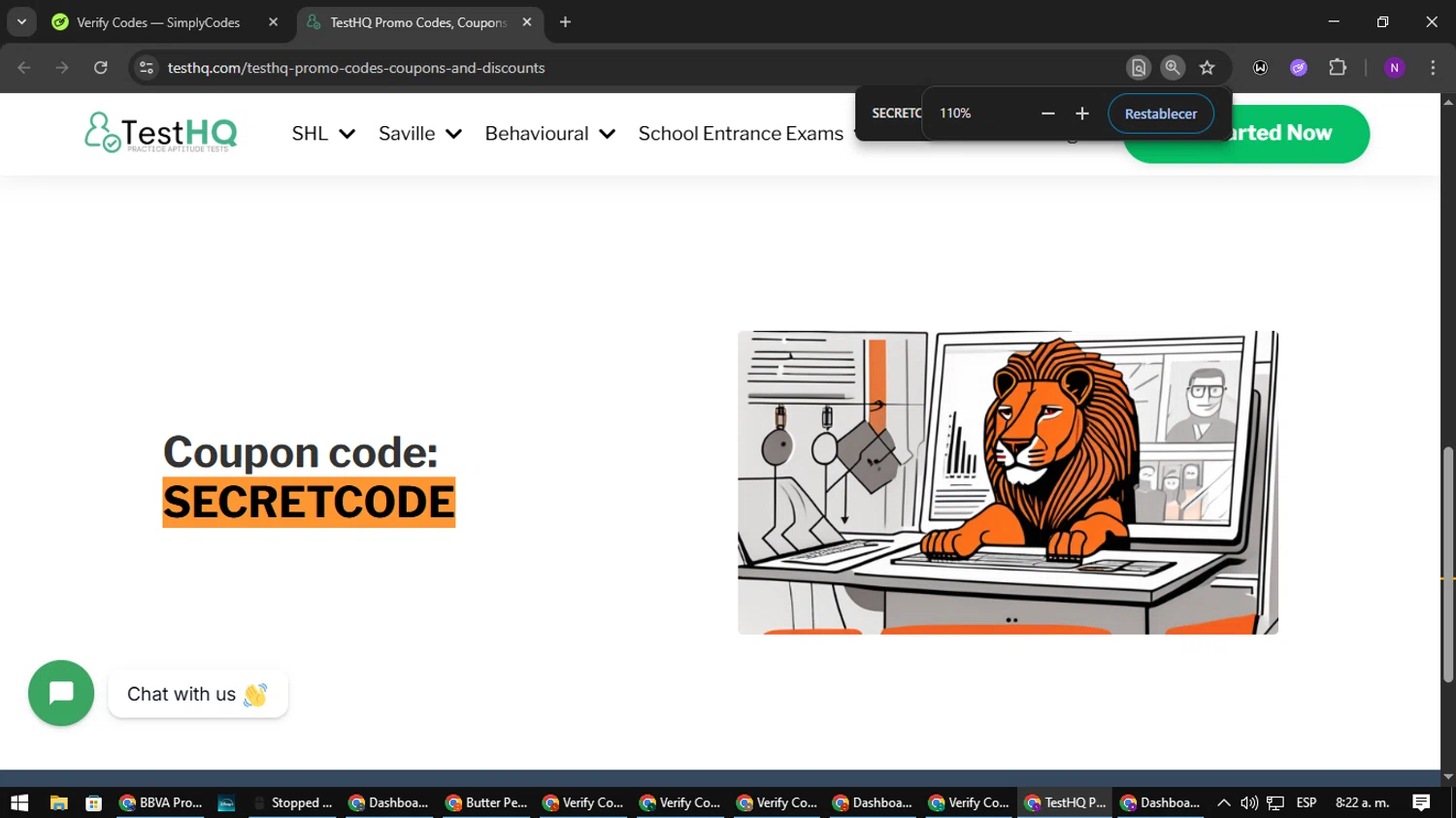Switch to BBVA Pro... taskbar window
The image size is (1456, 818).
point(160,802)
